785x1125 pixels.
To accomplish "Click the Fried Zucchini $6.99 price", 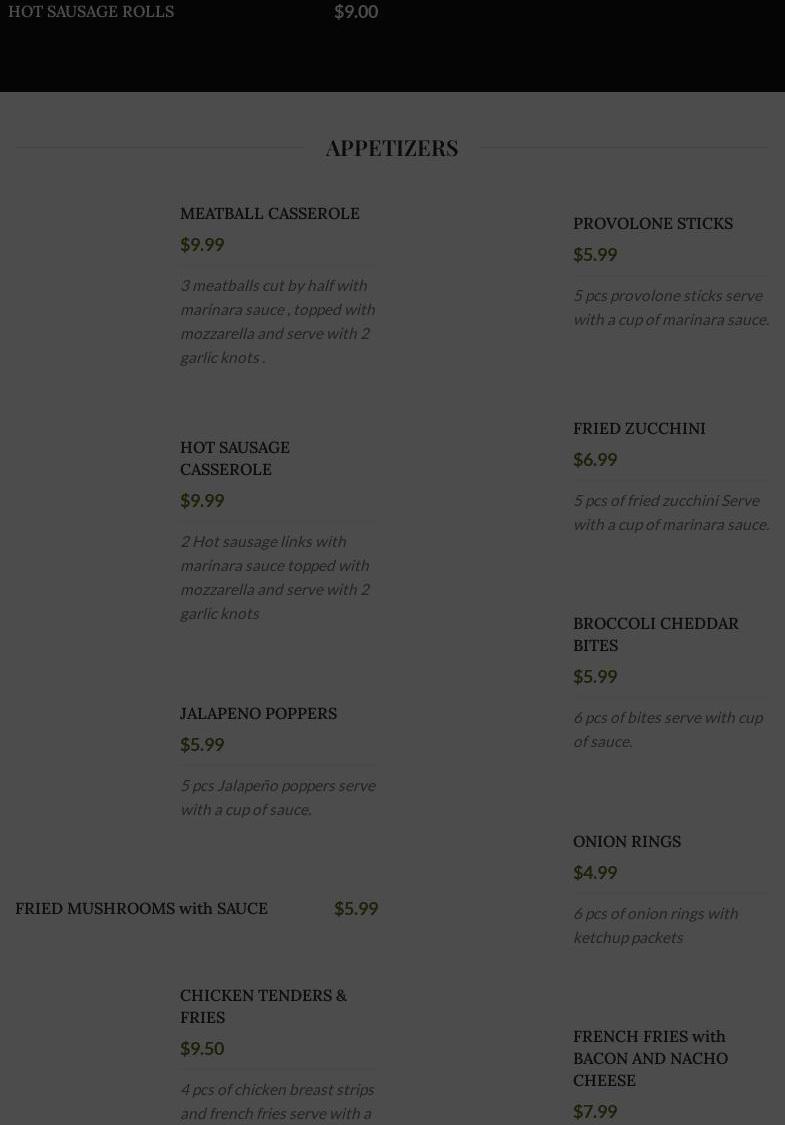I will point(595,459).
